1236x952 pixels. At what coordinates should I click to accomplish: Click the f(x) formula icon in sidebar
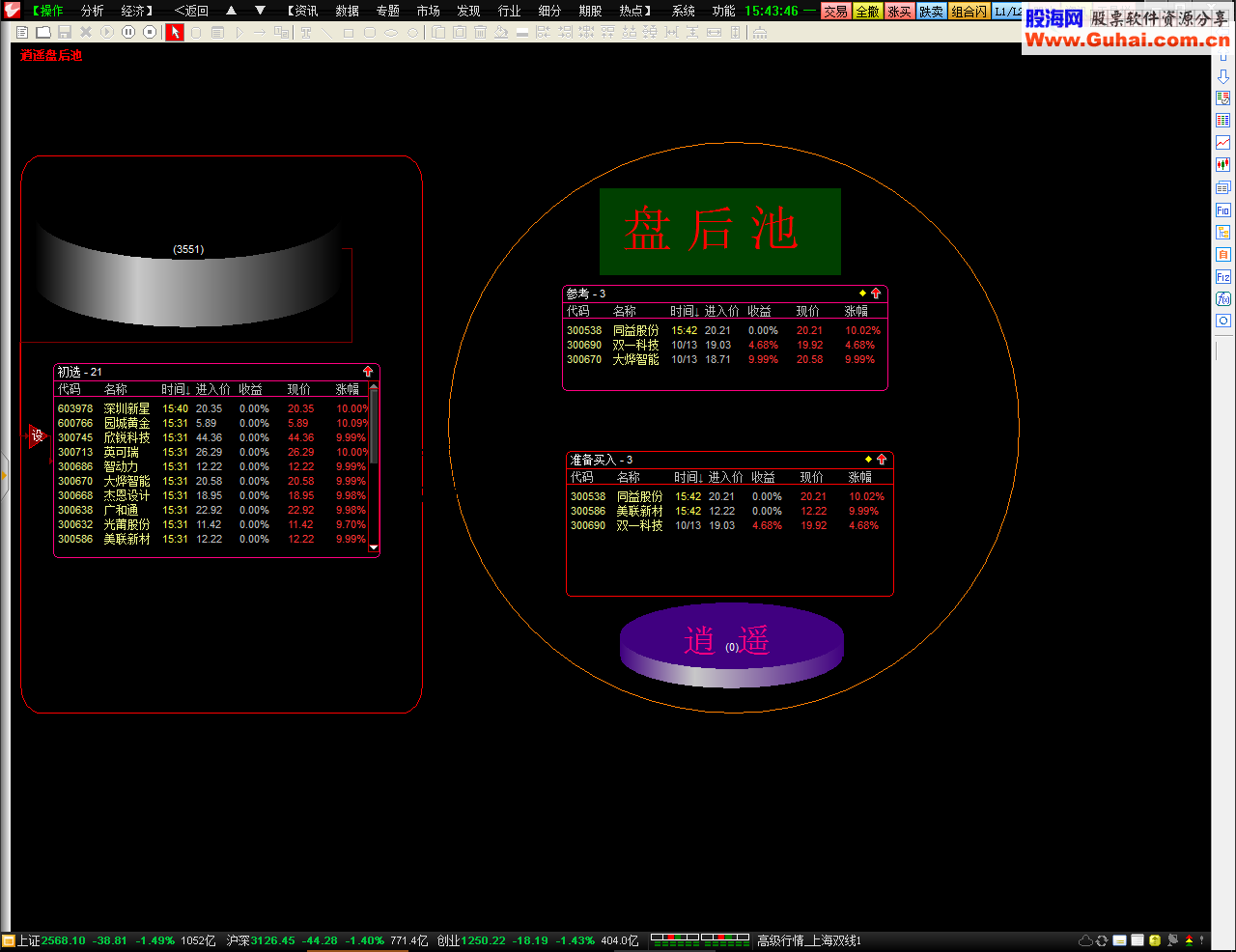click(1223, 298)
